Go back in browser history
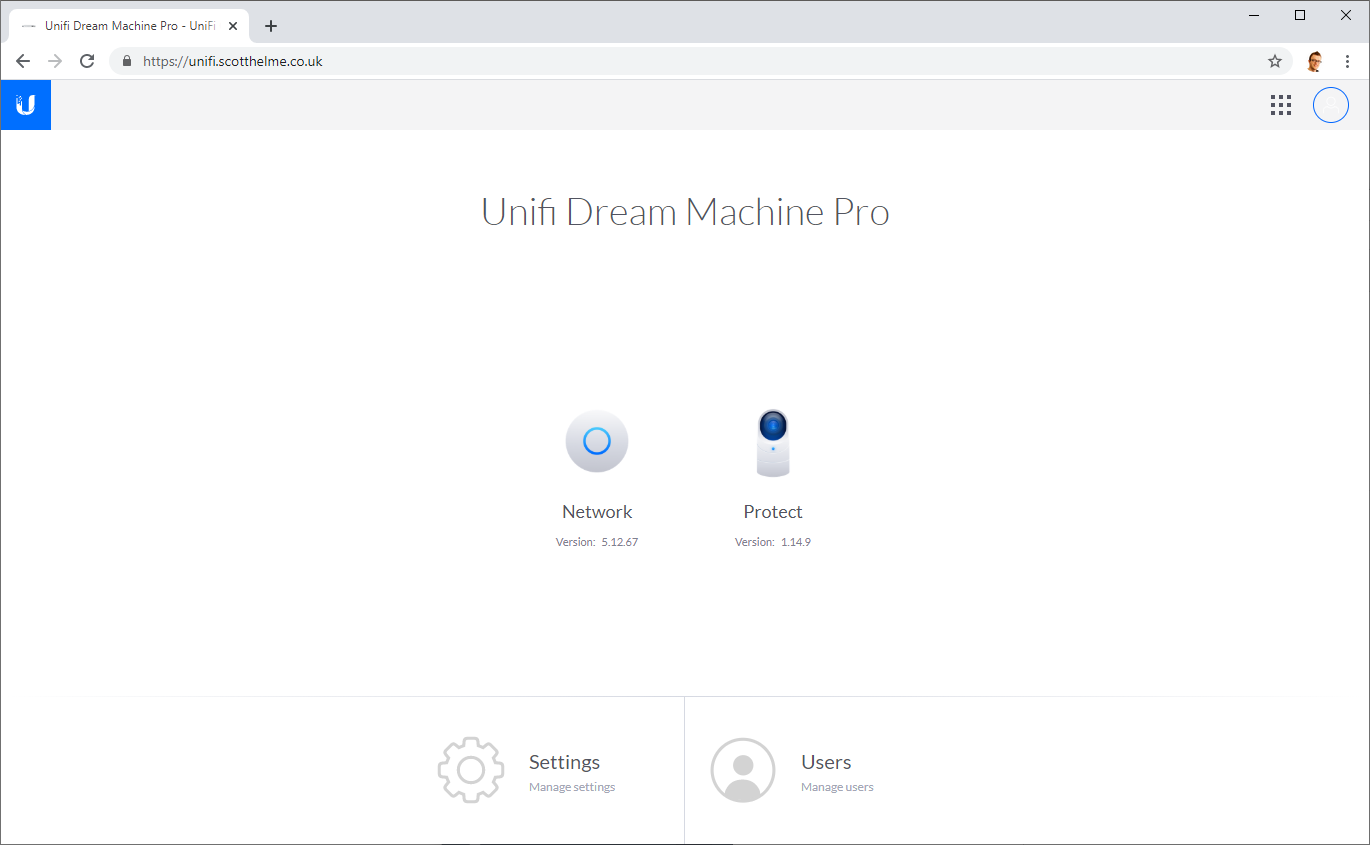 click(23, 61)
